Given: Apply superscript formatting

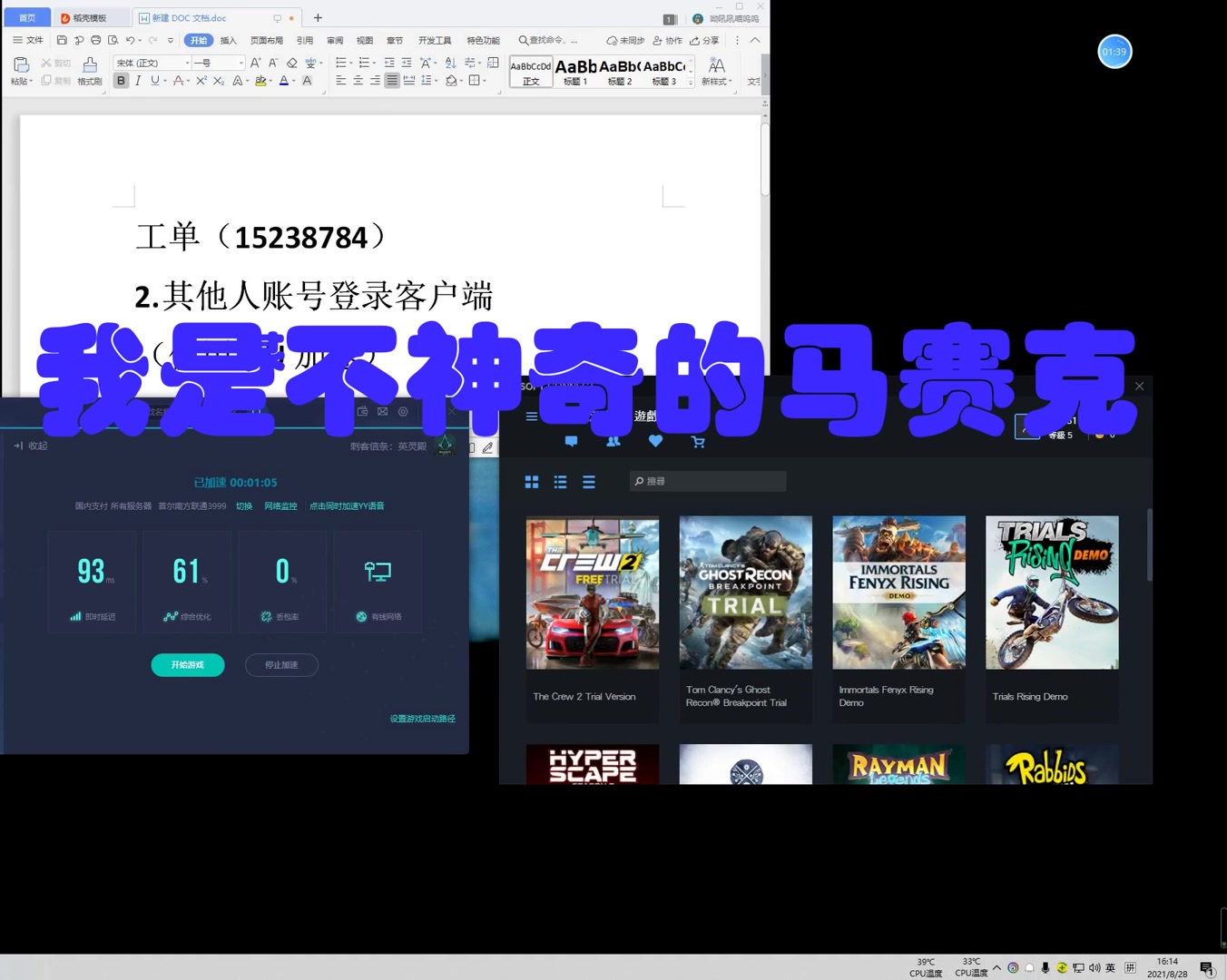Looking at the screenshot, I should [201, 81].
